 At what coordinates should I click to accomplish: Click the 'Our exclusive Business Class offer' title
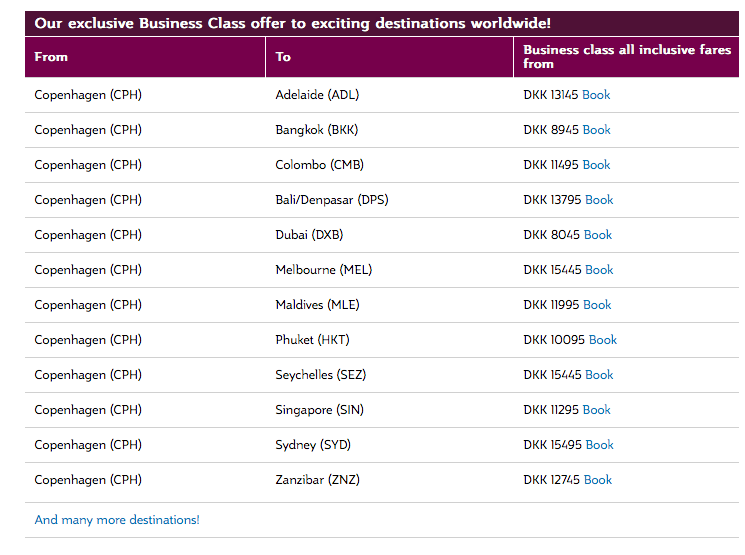click(x=292, y=23)
